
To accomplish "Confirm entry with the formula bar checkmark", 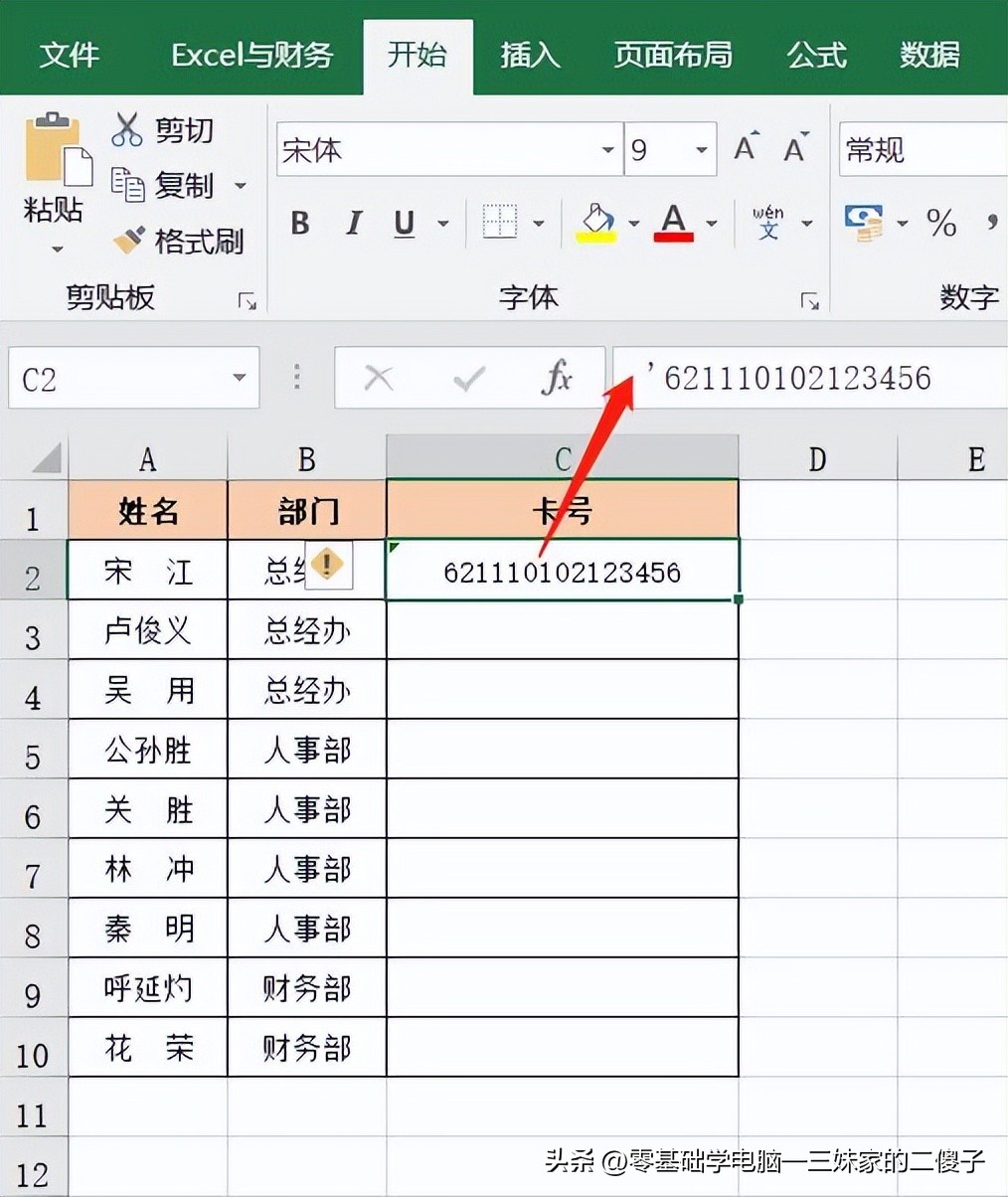I will [470, 378].
